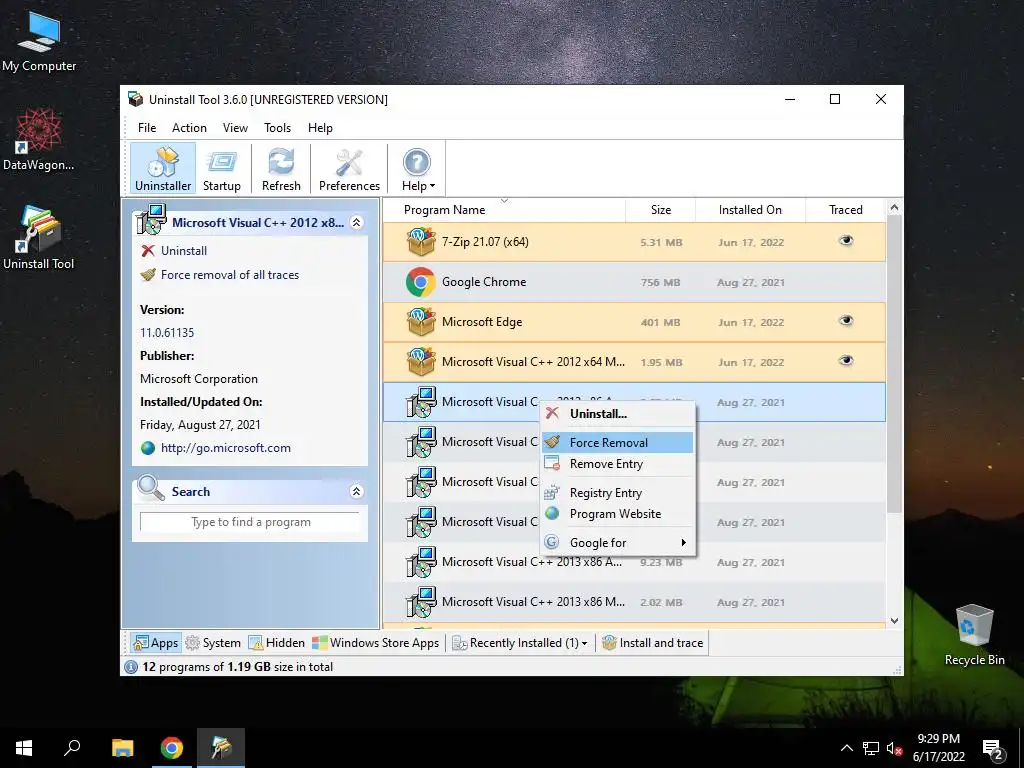The width and height of the screenshot is (1024, 768).
Task: Toggle the traced eye of 7-Zip 21.07
Action: pos(846,241)
